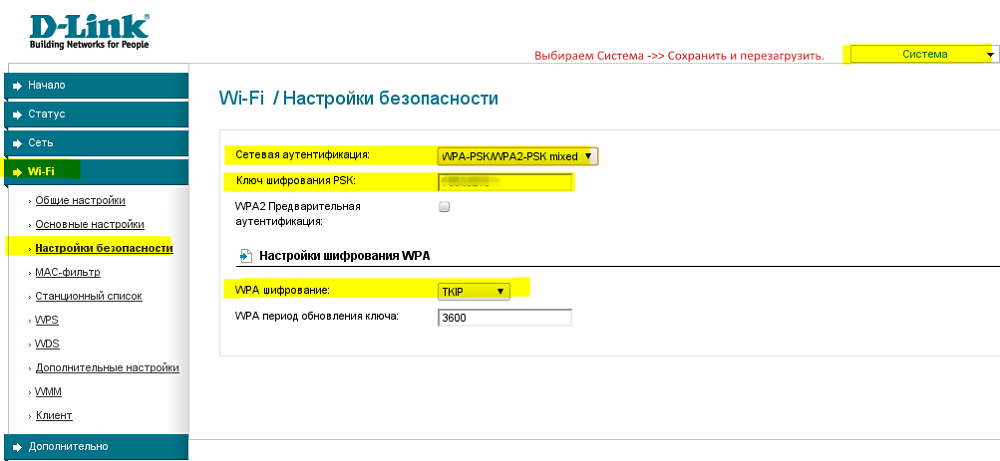Click the arrow icon beside Начало

17,85
